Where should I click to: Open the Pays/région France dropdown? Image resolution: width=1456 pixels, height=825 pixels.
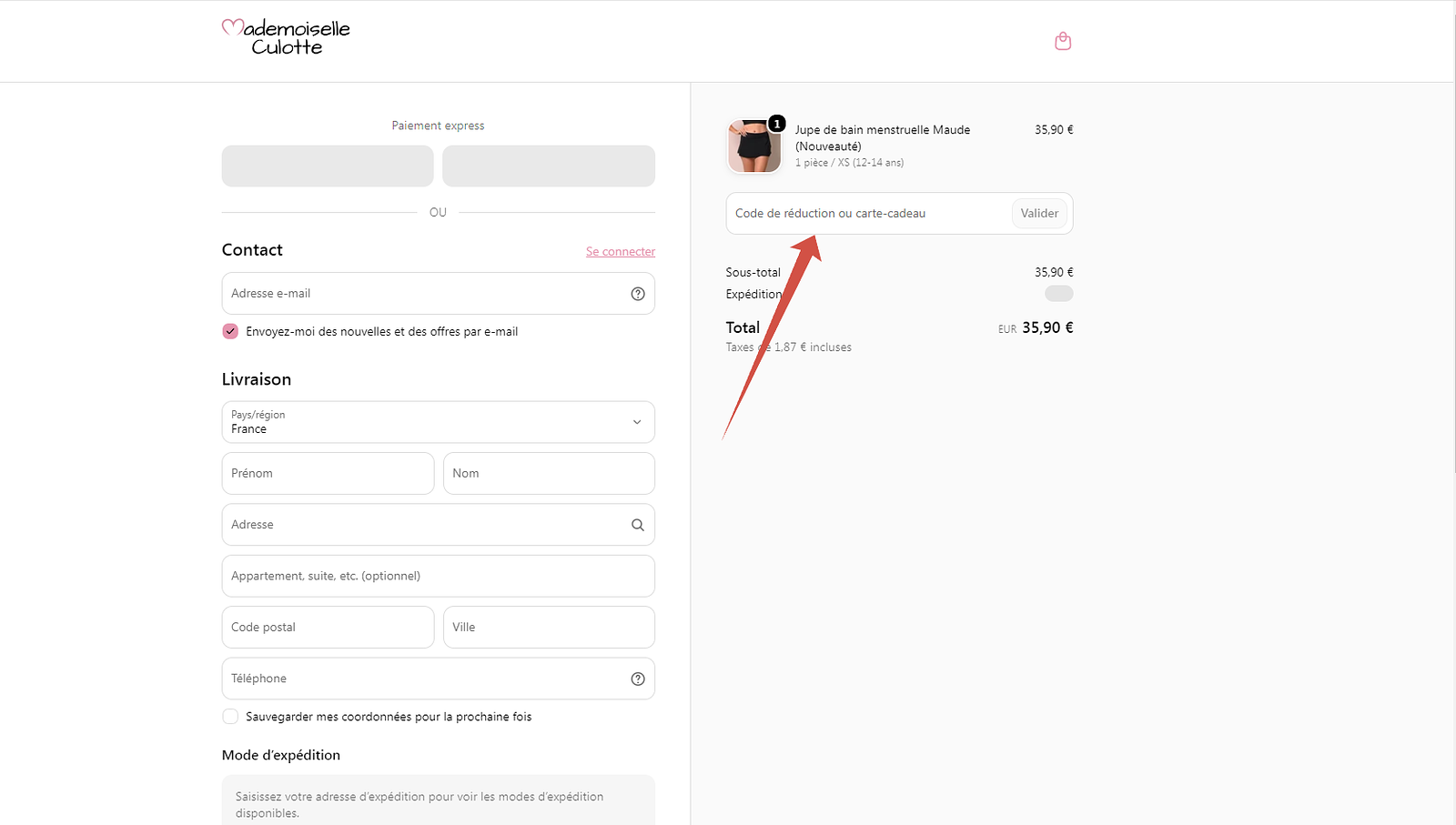pyautogui.click(x=439, y=422)
